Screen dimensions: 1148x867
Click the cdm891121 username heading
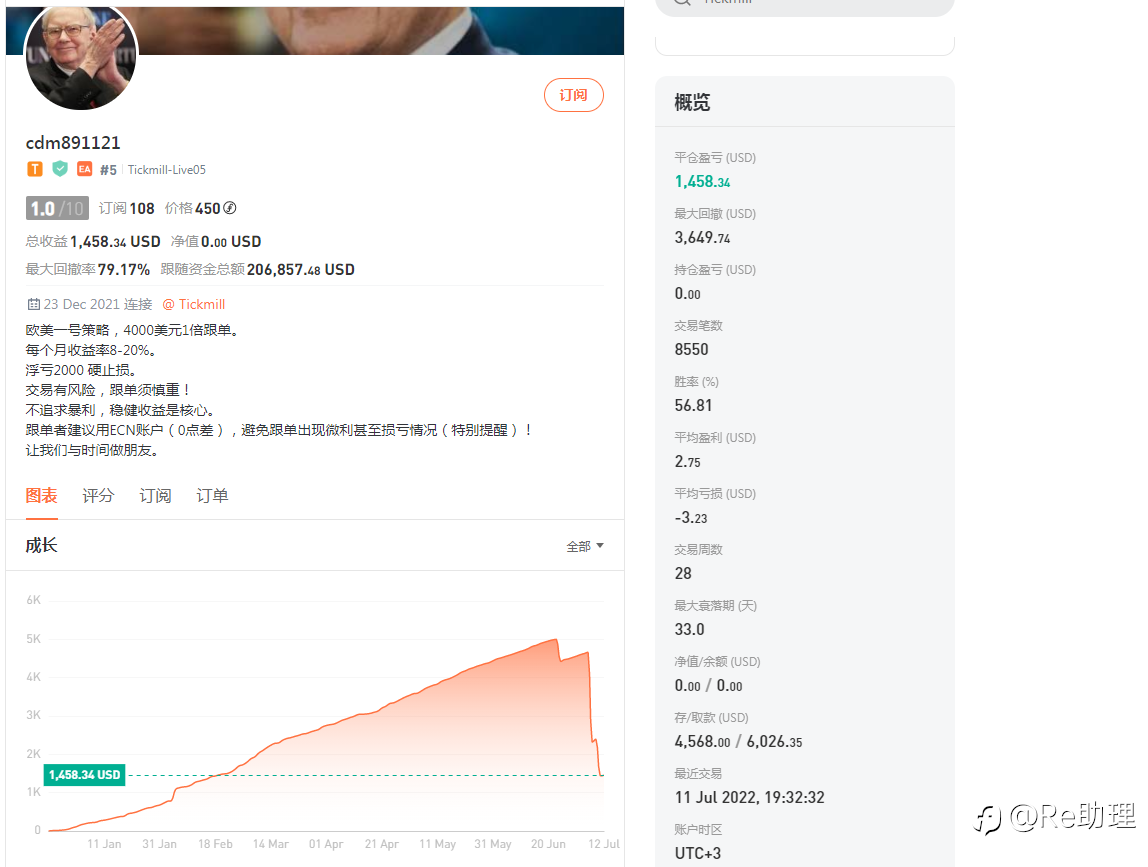pyautogui.click(x=72, y=143)
